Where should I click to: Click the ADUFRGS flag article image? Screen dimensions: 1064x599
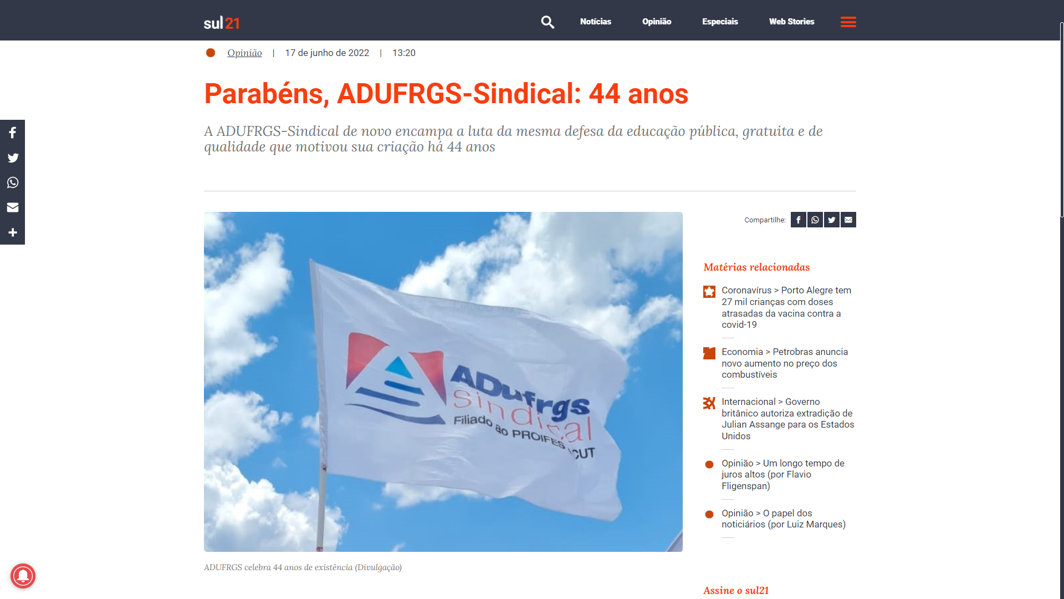point(443,381)
